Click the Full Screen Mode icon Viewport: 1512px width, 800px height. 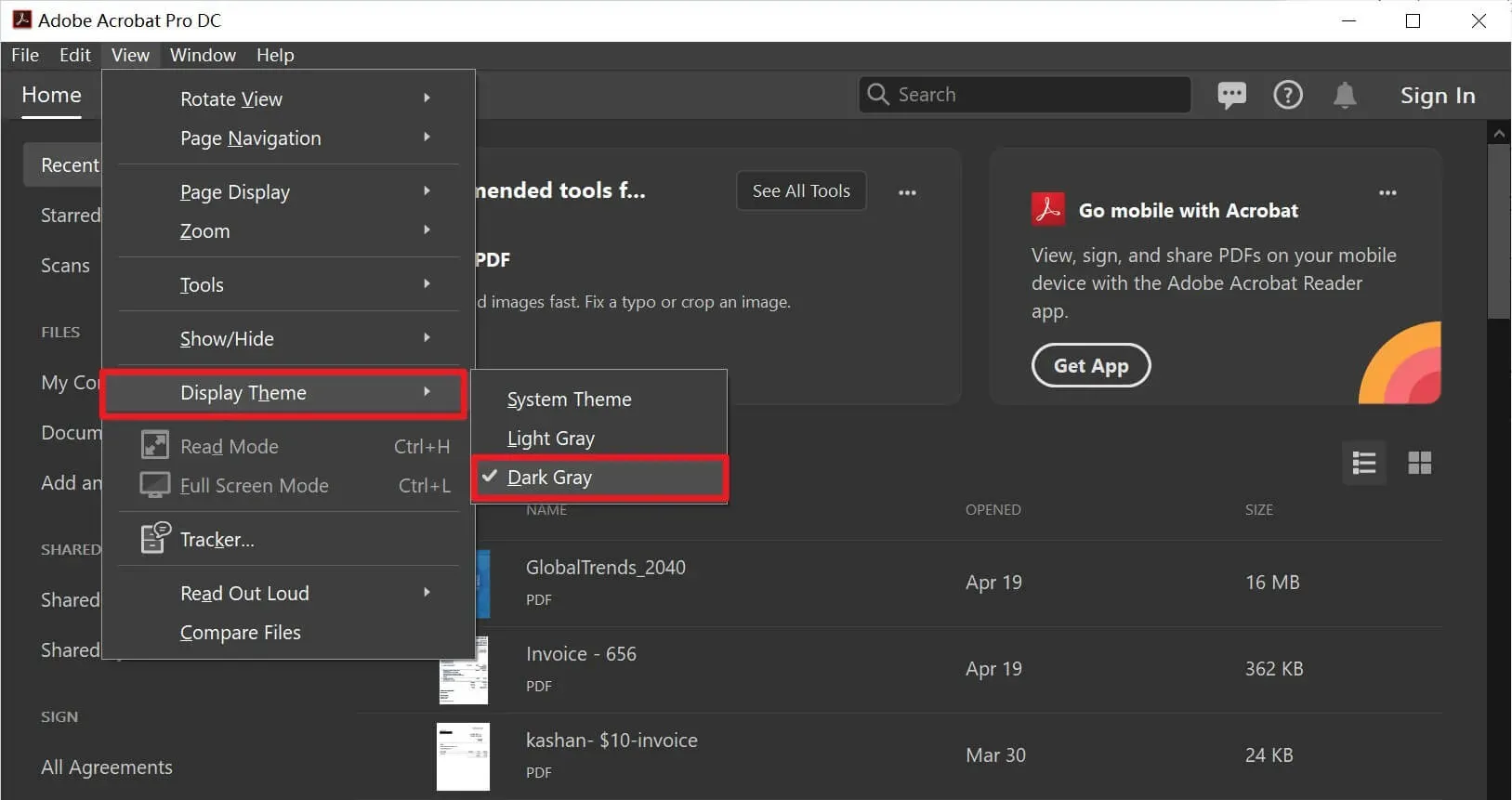click(x=155, y=485)
